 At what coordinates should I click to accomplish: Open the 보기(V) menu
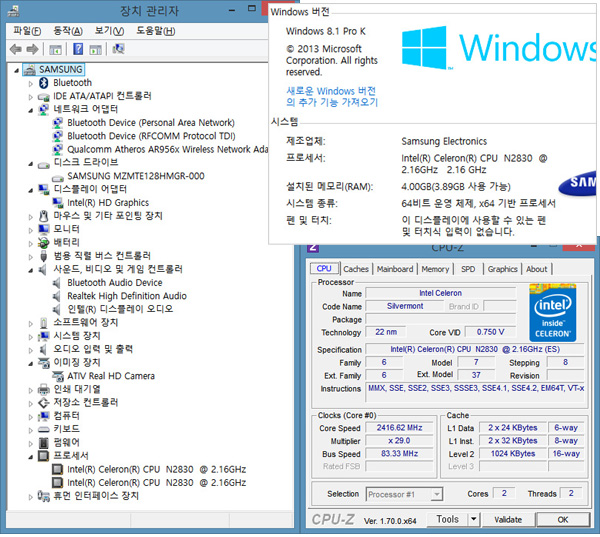coord(109,31)
